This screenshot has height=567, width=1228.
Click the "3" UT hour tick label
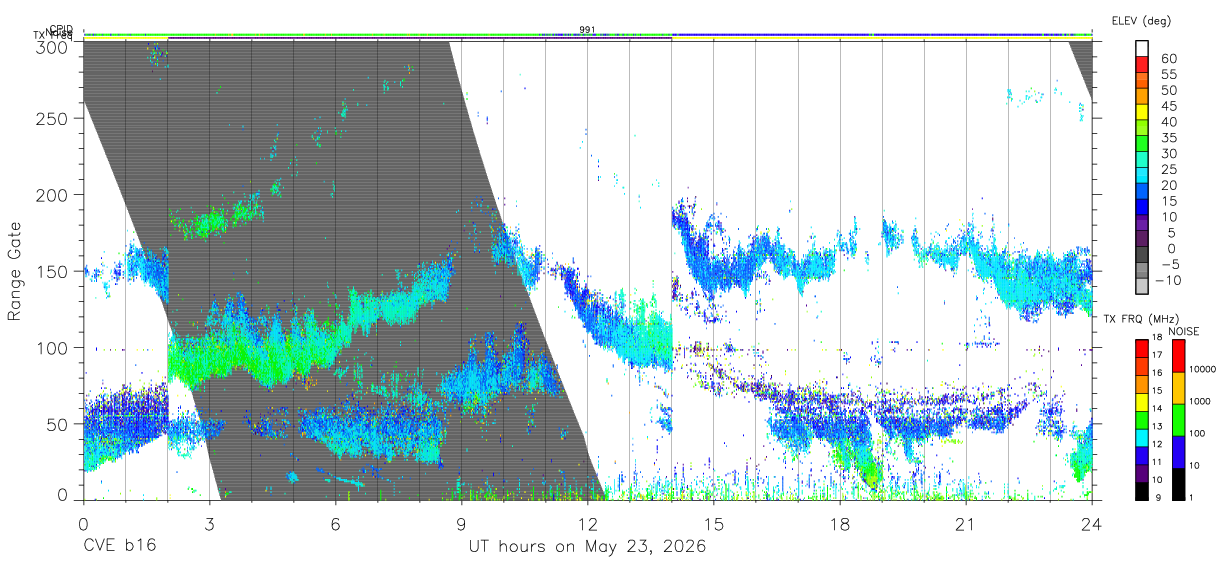tap(209, 523)
